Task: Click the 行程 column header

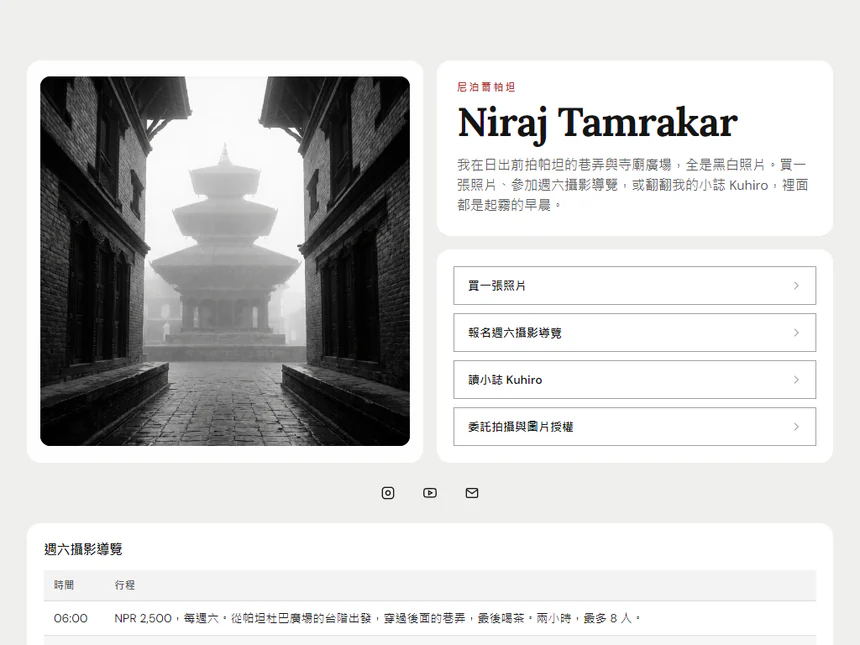Action: pyautogui.click(x=125, y=585)
